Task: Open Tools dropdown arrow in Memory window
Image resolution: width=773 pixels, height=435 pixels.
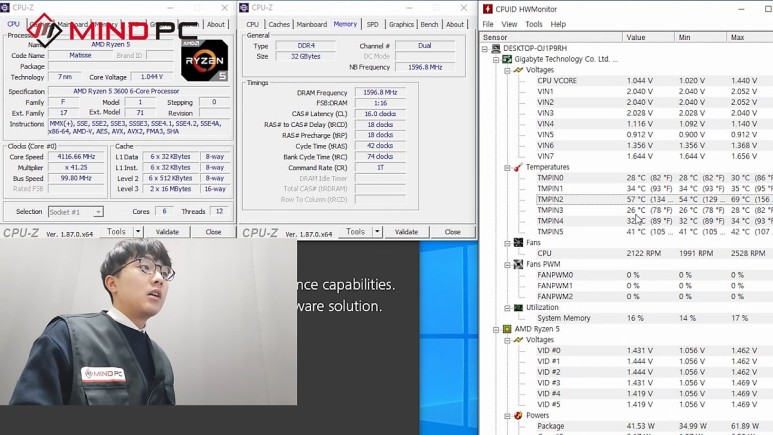Action: coord(377,231)
